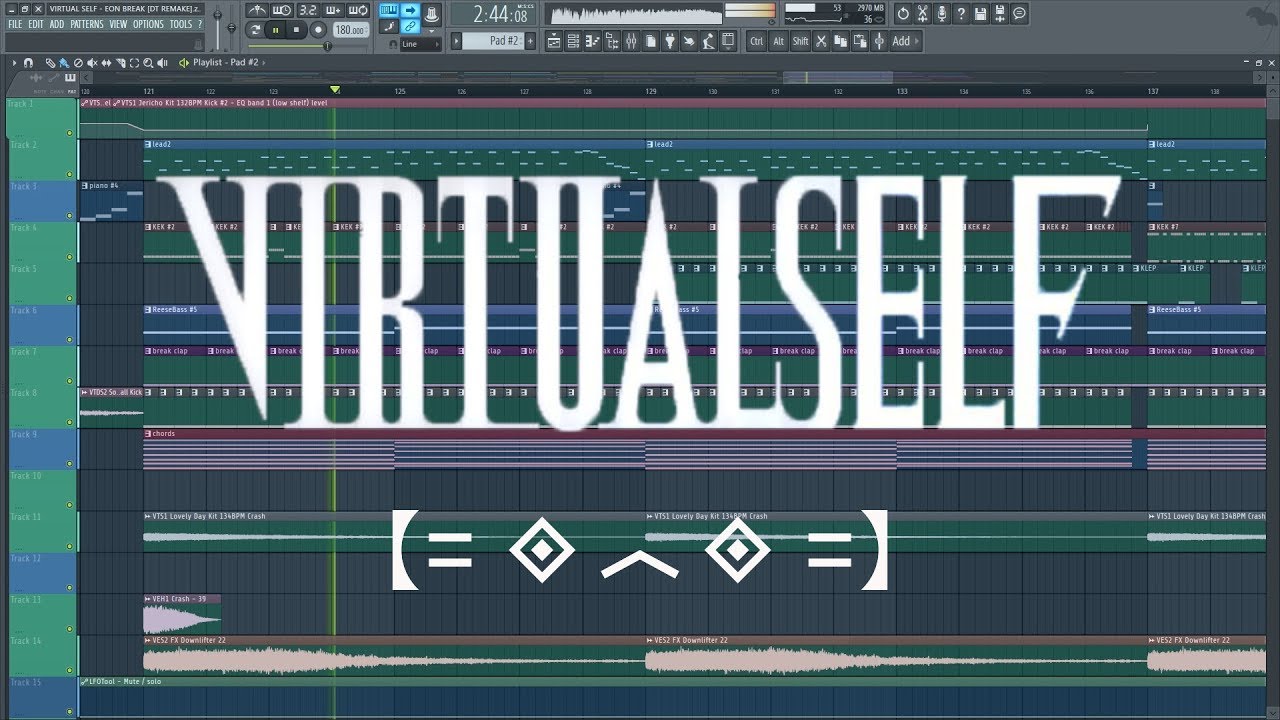This screenshot has height=720, width=1280.
Task: Select the Playback speaker tool
Action: (x=162, y=62)
